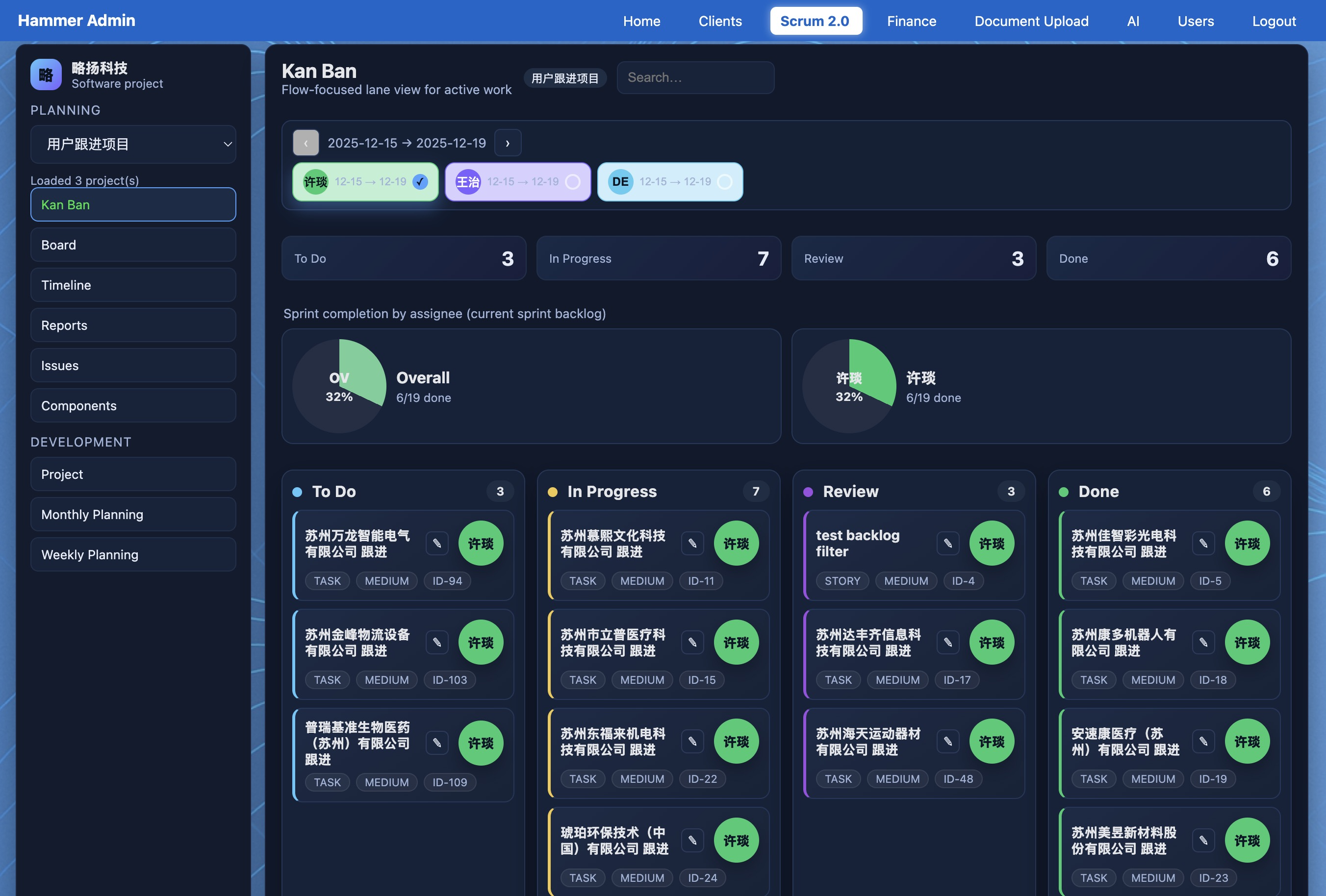
Task: Click the 用户跟进项目 badge beside title
Action: [565, 78]
